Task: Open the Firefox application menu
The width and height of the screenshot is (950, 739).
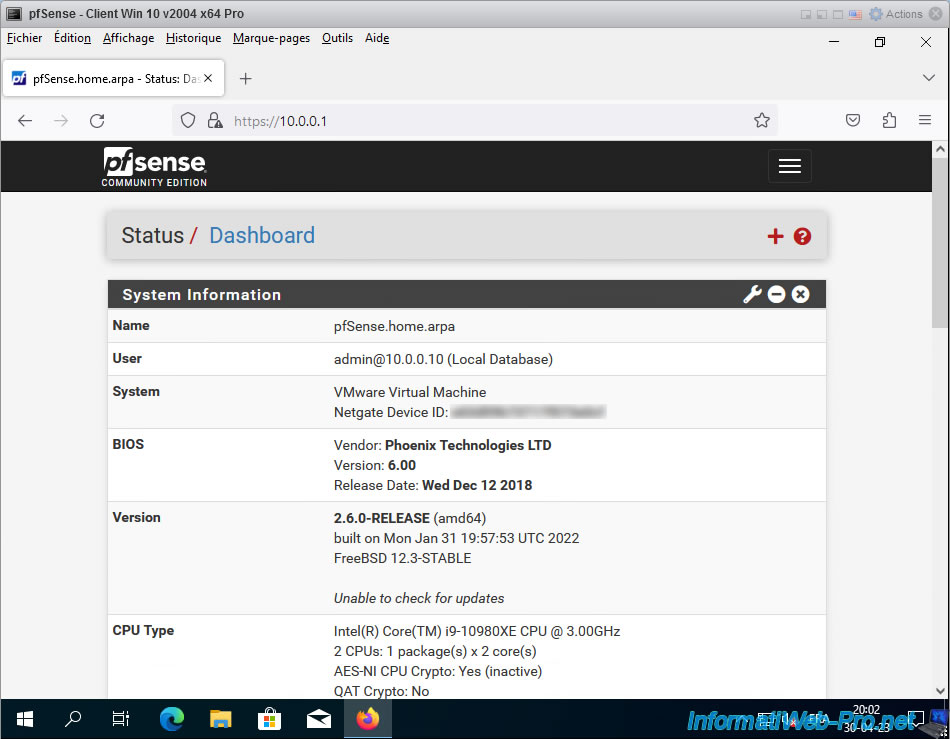Action: (x=925, y=120)
